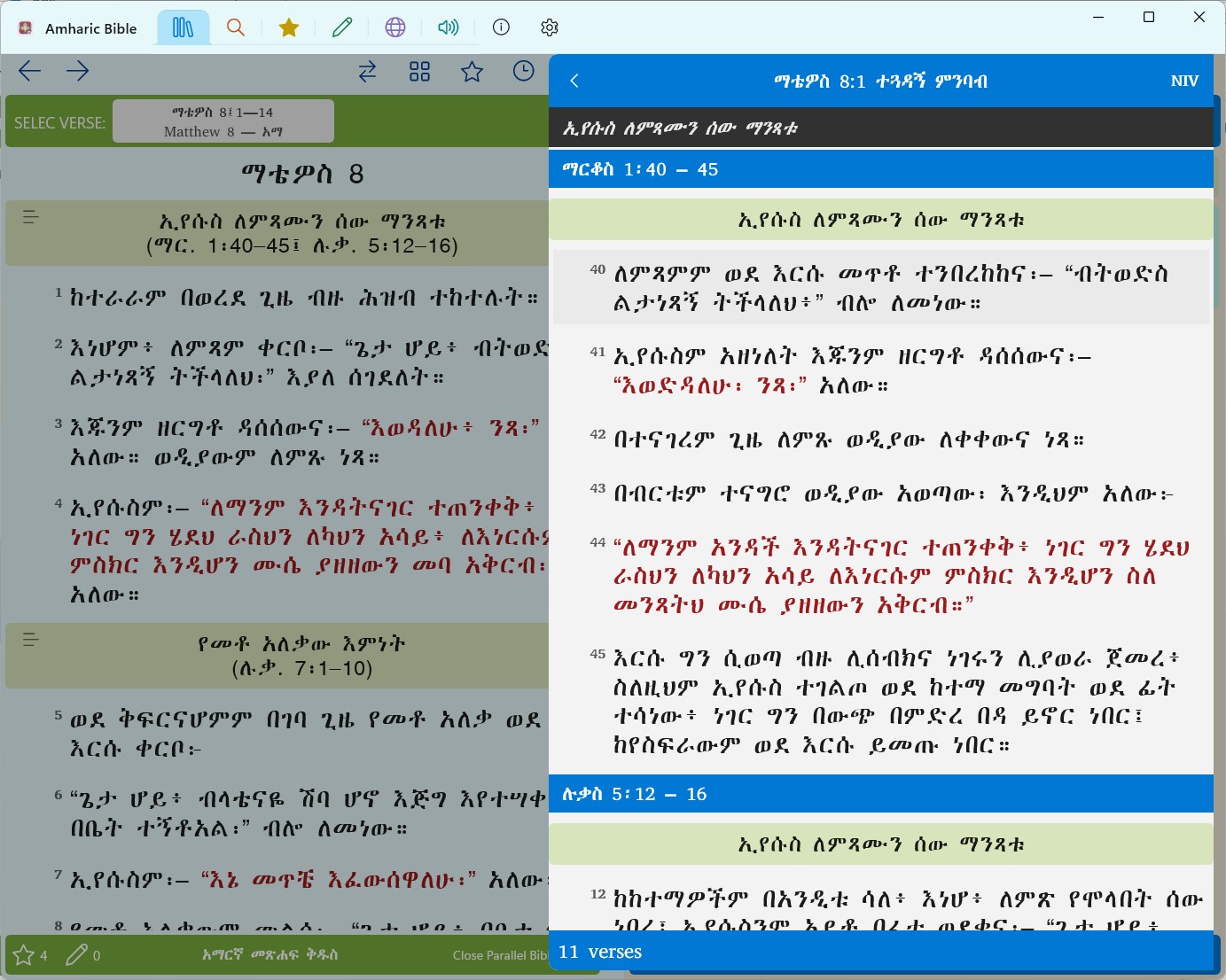Click the ማቴዎስ 8 chapter title
The width and height of the screenshot is (1226, 980).
[x=302, y=174]
